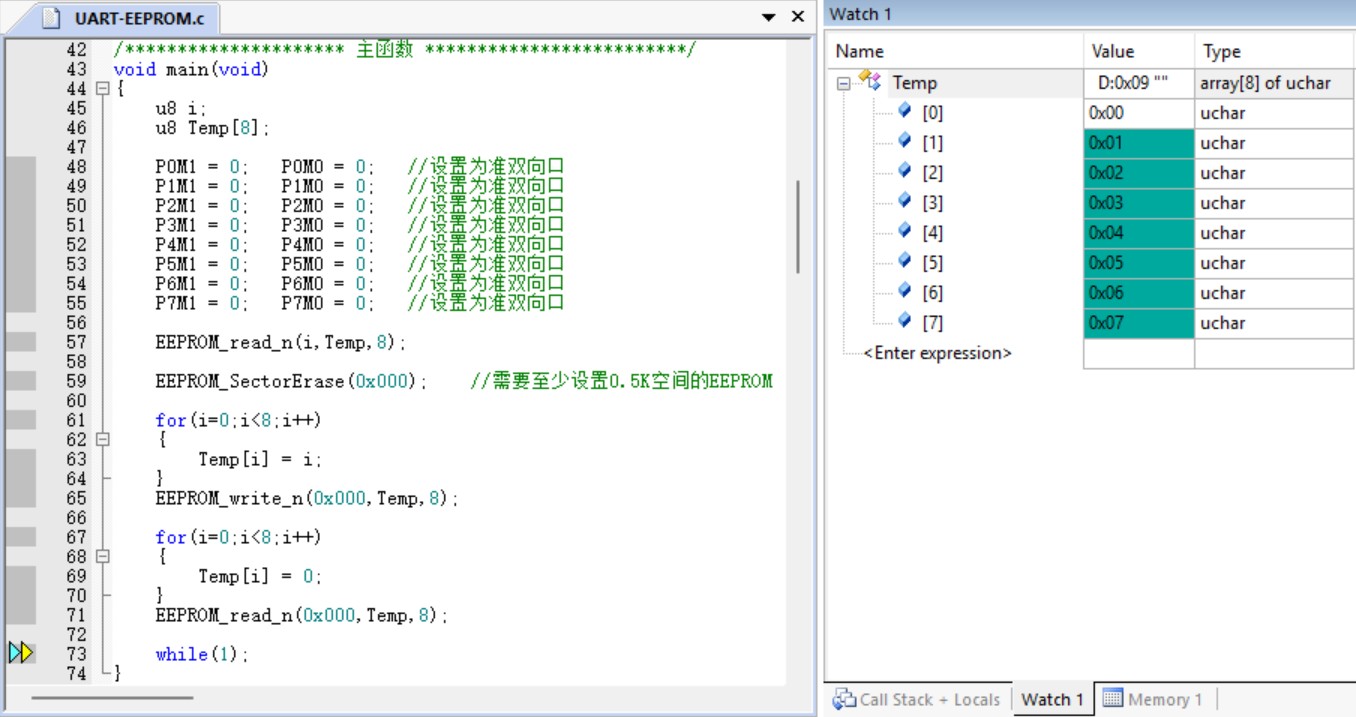Close the UART-EEPROM.c editor tab
Viewport: 1356px width, 717px height.
[x=798, y=17]
